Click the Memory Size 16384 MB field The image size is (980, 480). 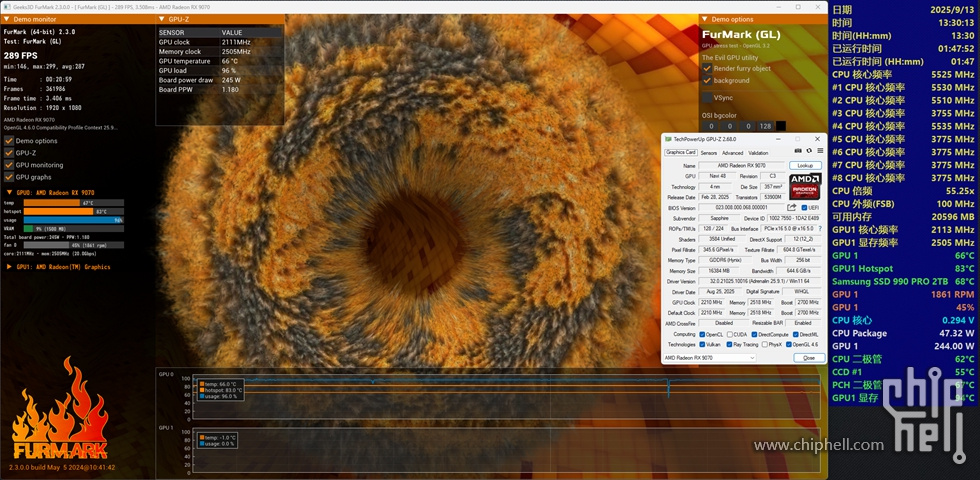721,271
